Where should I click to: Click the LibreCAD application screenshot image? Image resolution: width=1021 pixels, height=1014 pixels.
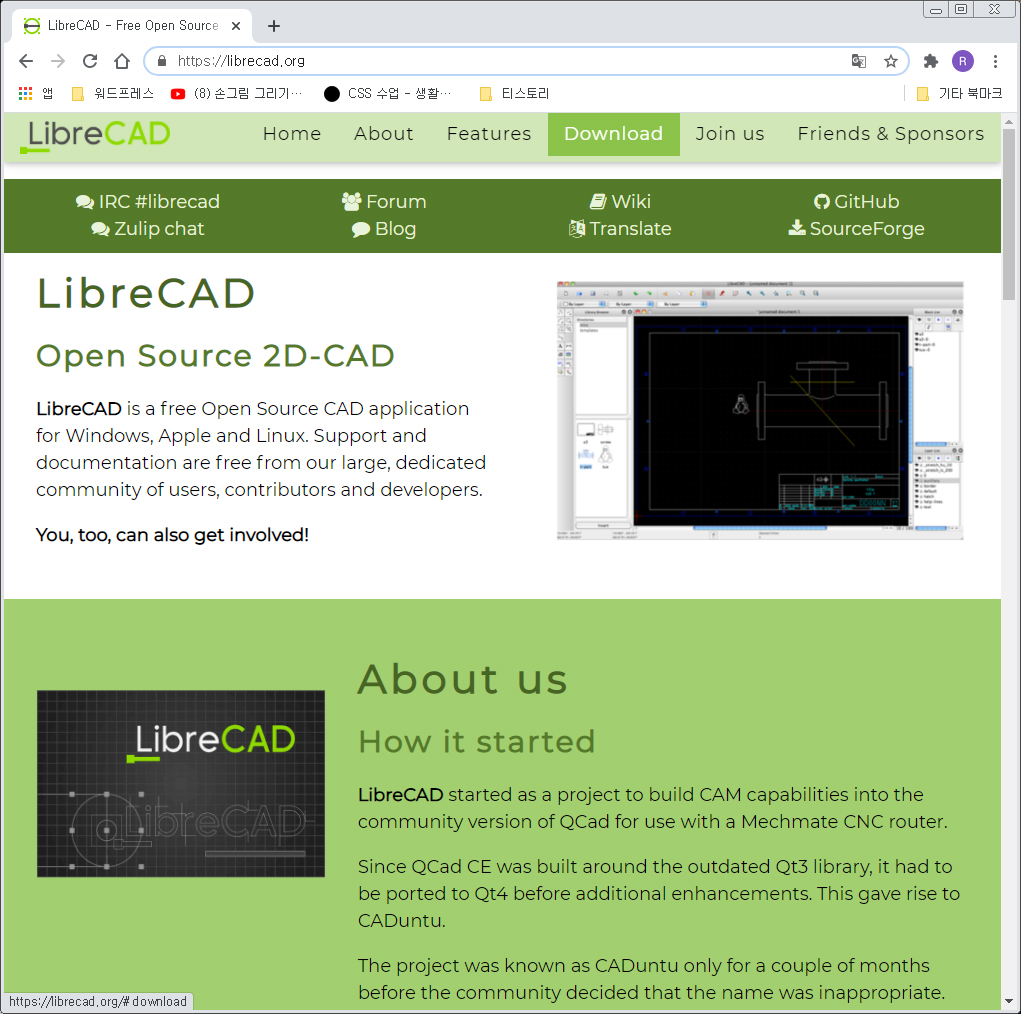pos(760,410)
